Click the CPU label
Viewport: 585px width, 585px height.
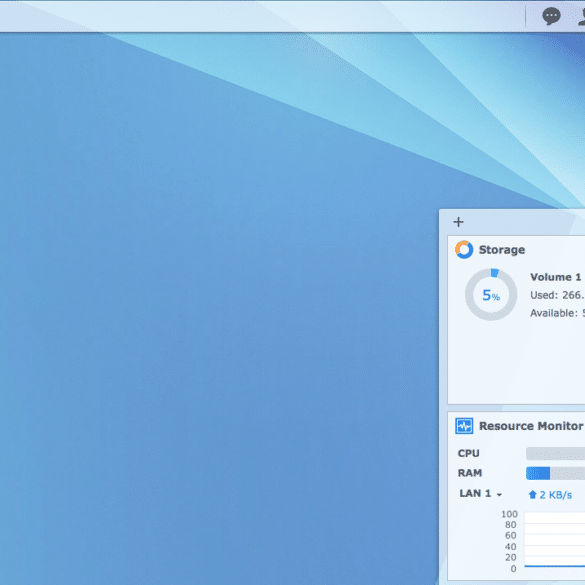tap(468, 453)
